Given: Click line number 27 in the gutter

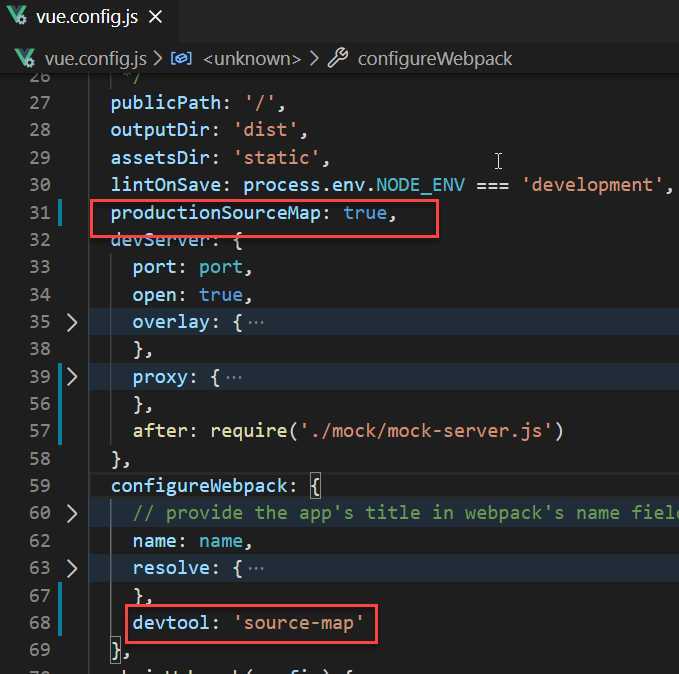Looking at the screenshot, I should pyautogui.click(x=40, y=104).
